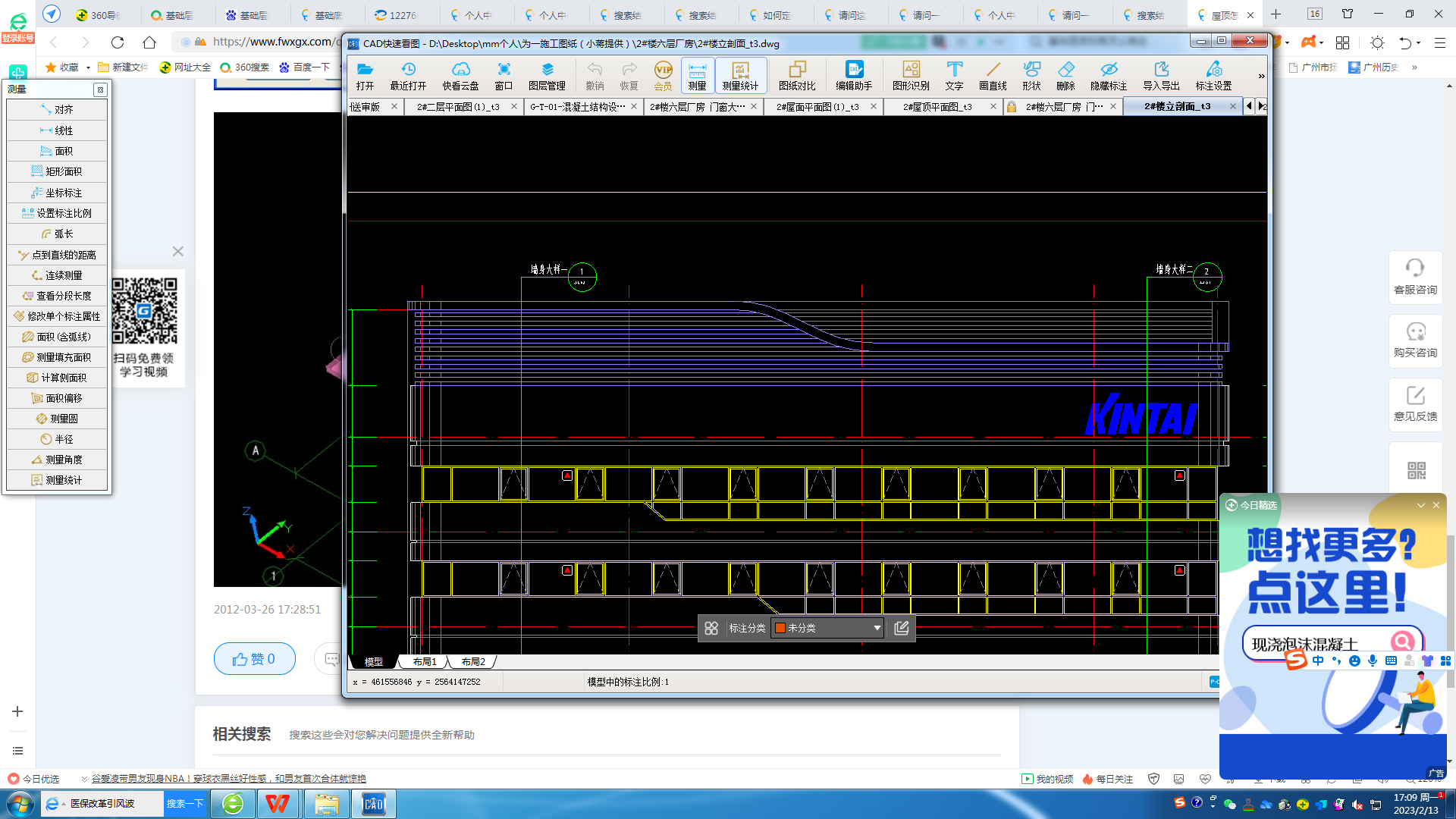Click the edit category icon beside dropdown

[901, 628]
